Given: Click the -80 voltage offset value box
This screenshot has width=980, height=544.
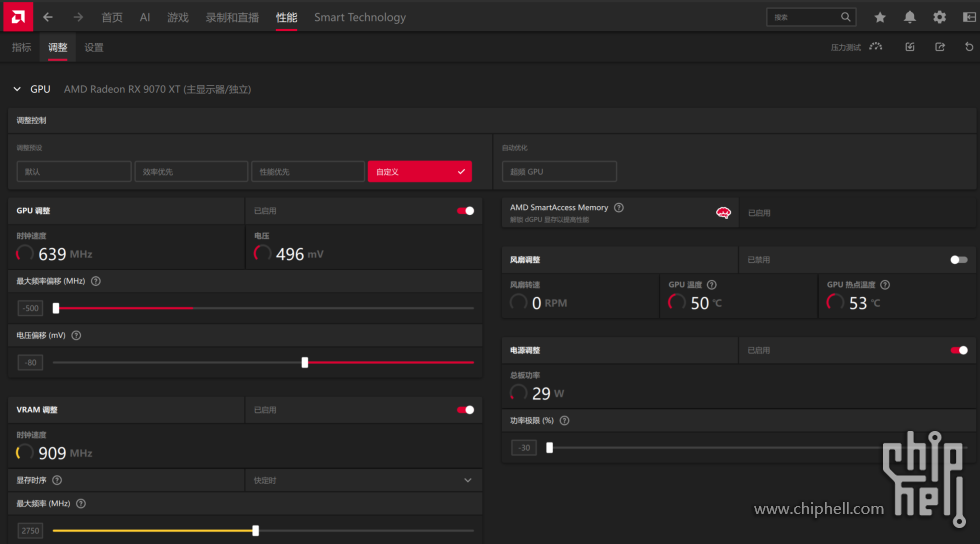Looking at the screenshot, I should click(30, 363).
